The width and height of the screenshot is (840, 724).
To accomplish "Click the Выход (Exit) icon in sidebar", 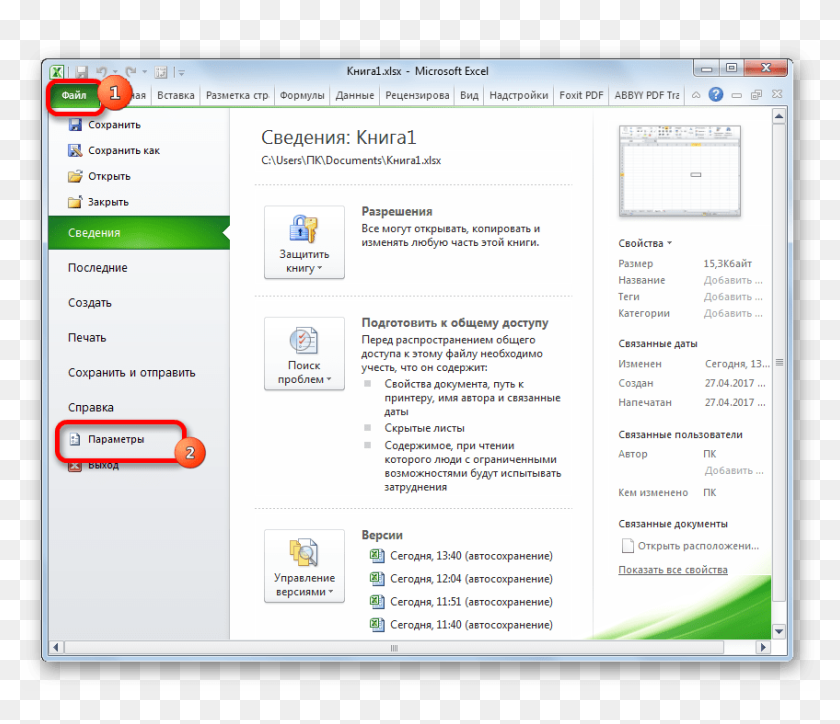I will click(75, 465).
